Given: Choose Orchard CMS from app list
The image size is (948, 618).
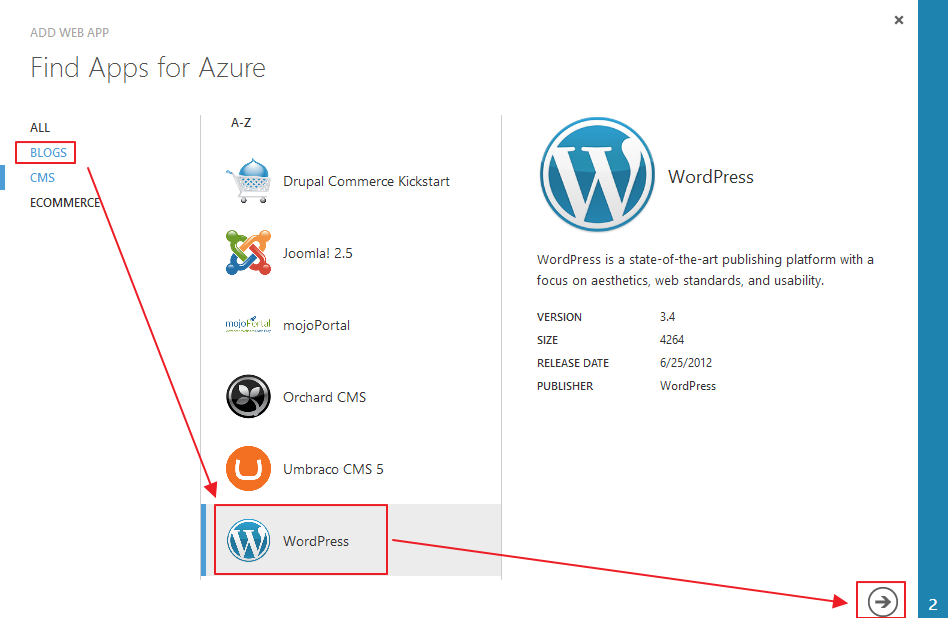Looking at the screenshot, I should point(325,397).
